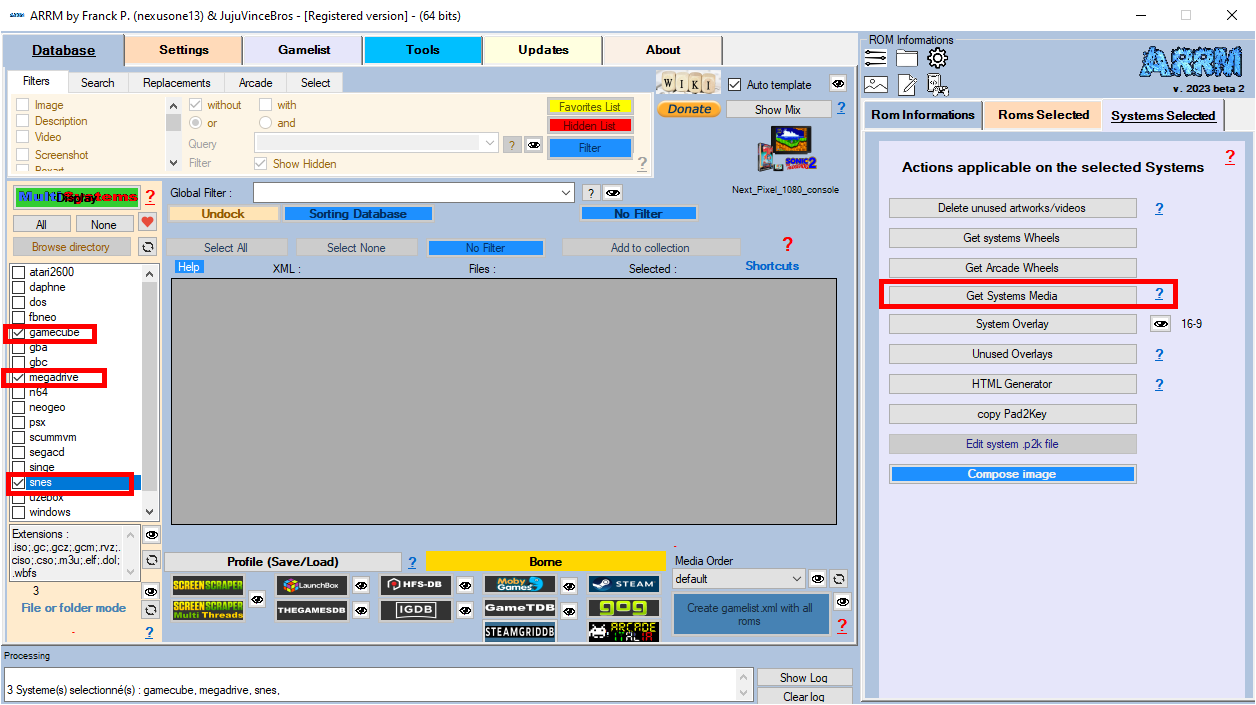Click refresh icon beside Browse directory
Screen dimensions: 1256x705
coord(148,247)
